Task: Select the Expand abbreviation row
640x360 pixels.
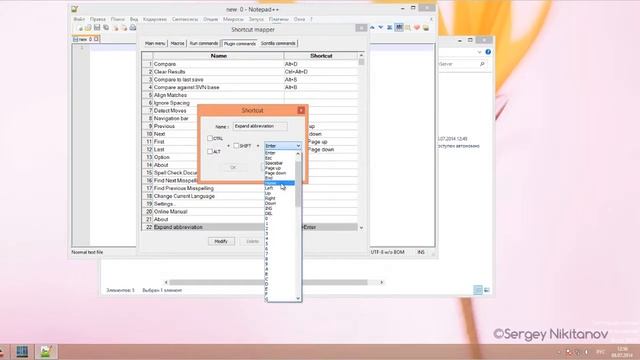Action: (x=250, y=227)
